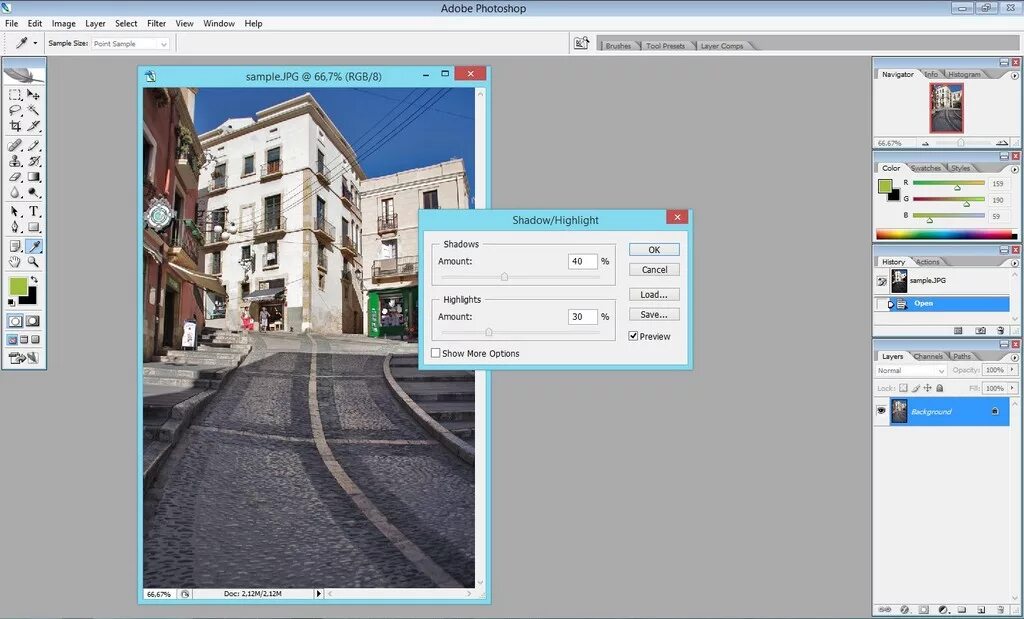Expand the Fill slider arrow
This screenshot has height=619, width=1024.
[x=1012, y=388]
